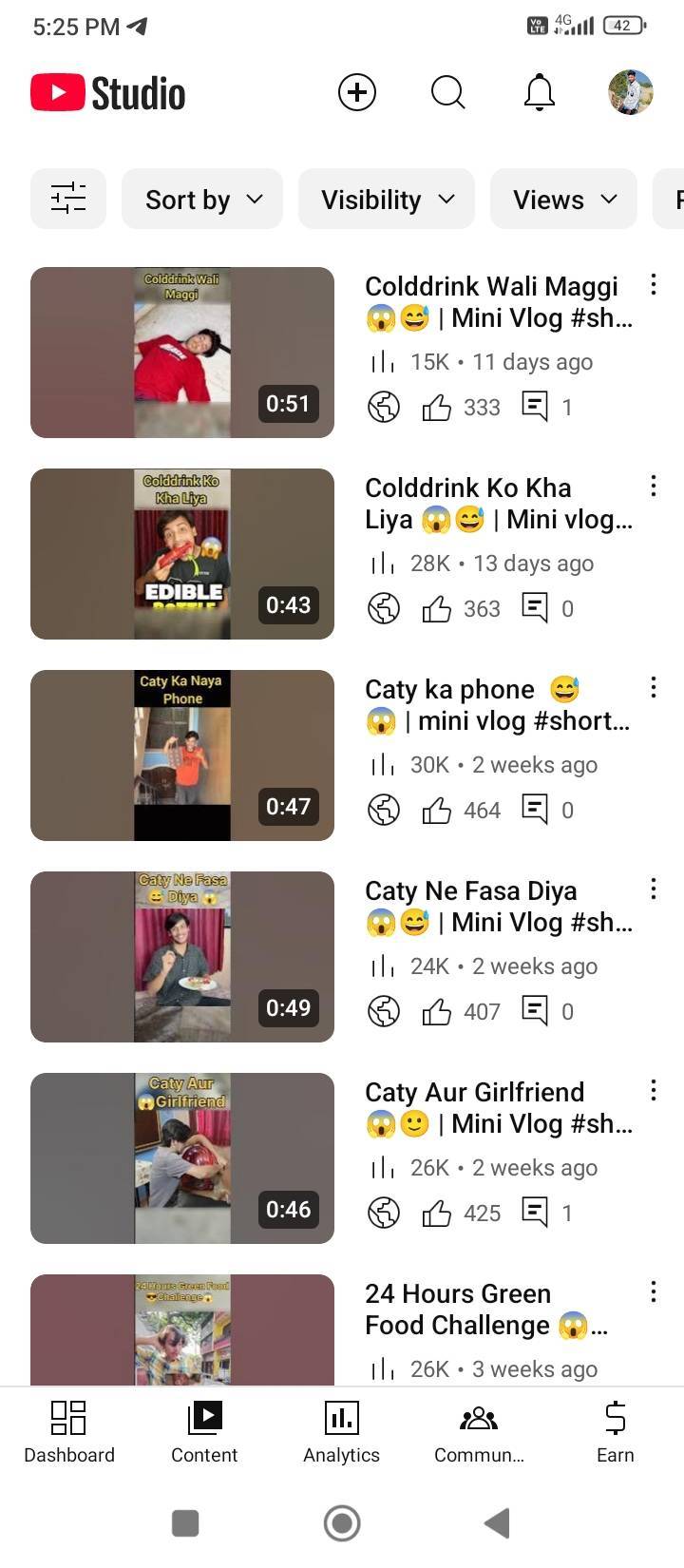Expand the Visibility filter dropdown
This screenshot has width=684, height=1568.
point(387,199)
